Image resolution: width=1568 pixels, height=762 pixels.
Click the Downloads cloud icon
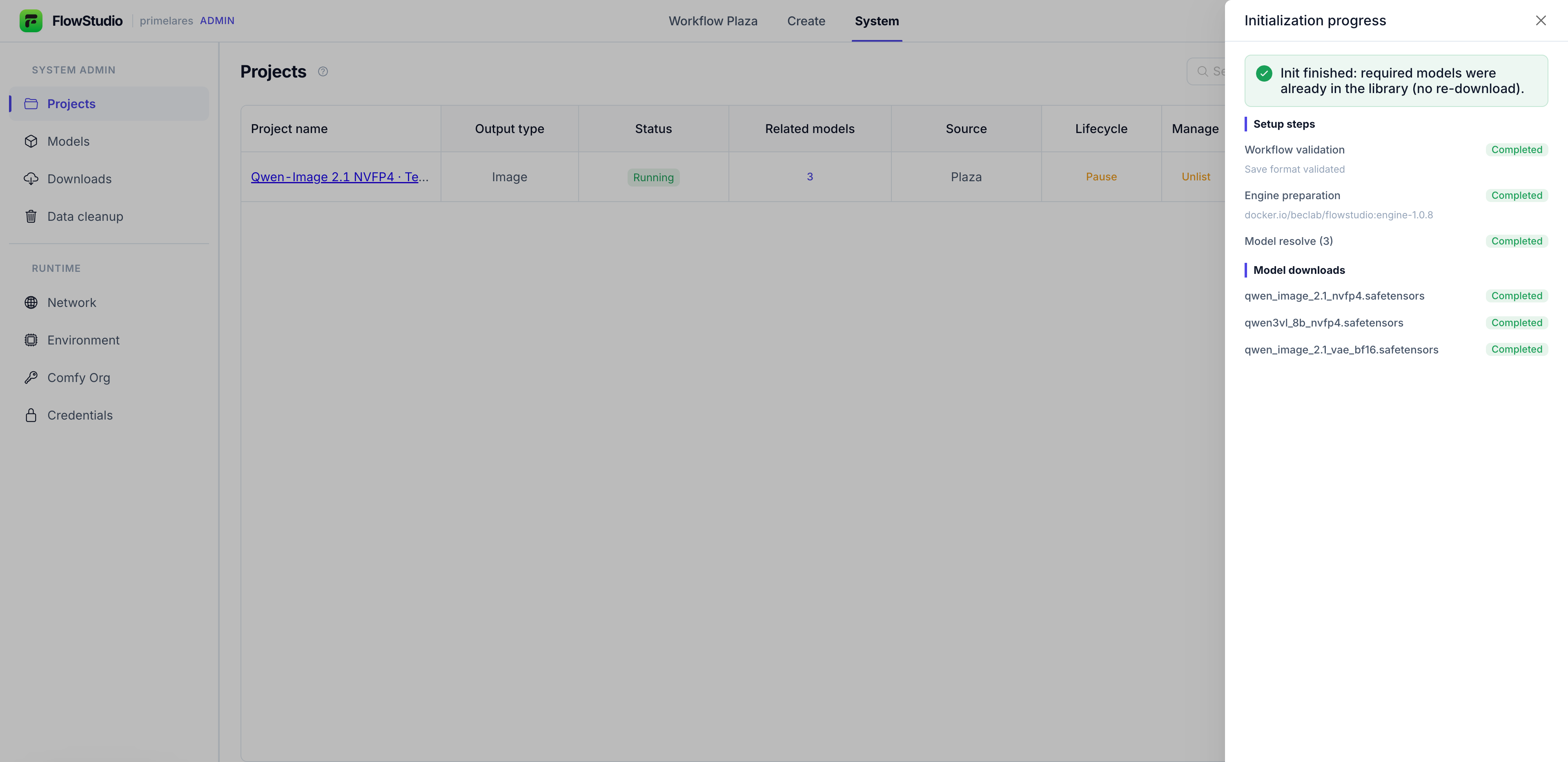31,179
